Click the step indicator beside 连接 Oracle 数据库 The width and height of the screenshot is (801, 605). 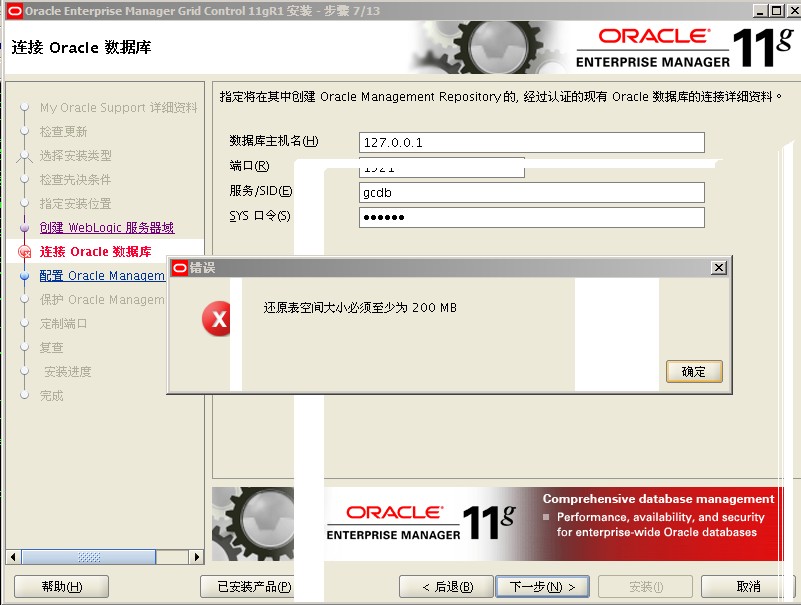click(x=26, y=251)
